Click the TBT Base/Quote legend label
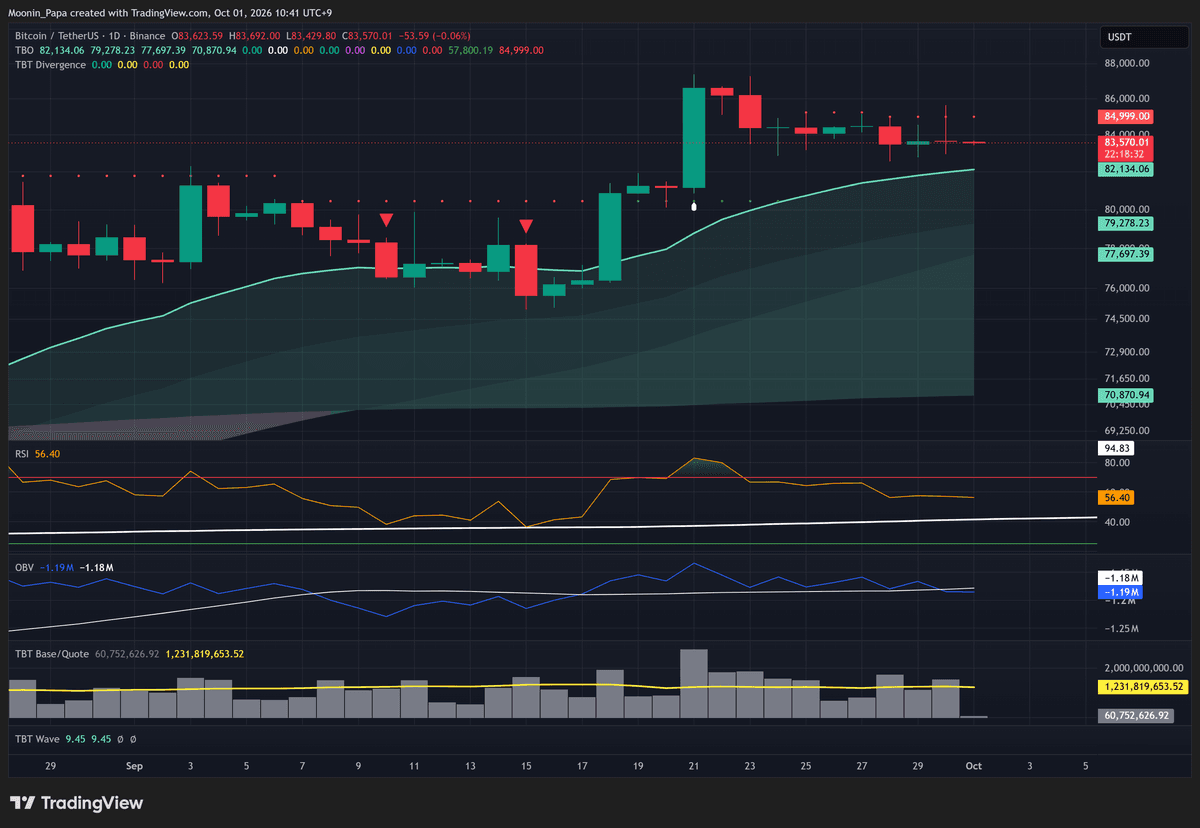Image resolution: width=1200 pixels, height=828 pixels. (52, 654)
